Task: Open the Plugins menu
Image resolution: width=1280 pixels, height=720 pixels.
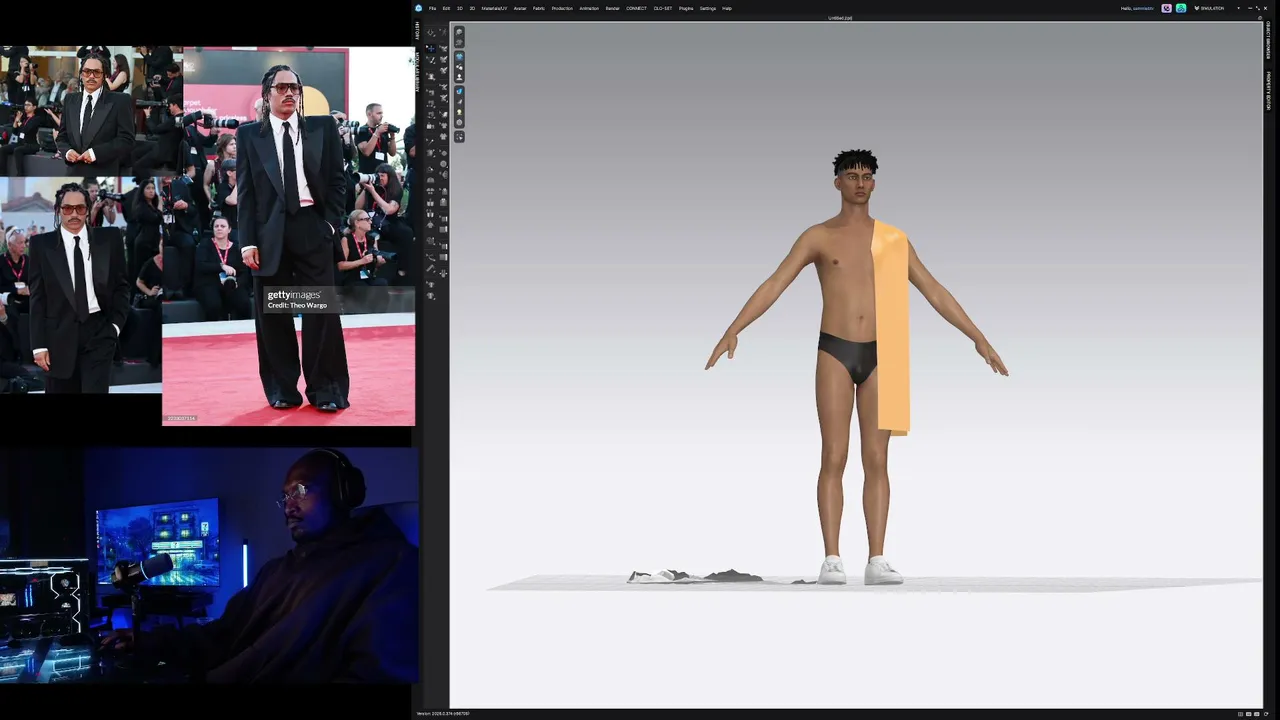Action: (686, 8)
